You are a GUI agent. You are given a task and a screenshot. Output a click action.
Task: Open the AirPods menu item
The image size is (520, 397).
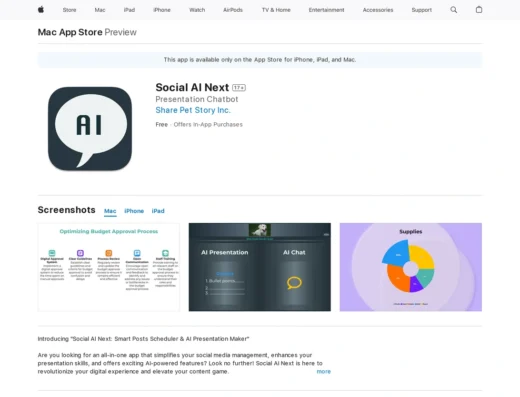(233, 10)
